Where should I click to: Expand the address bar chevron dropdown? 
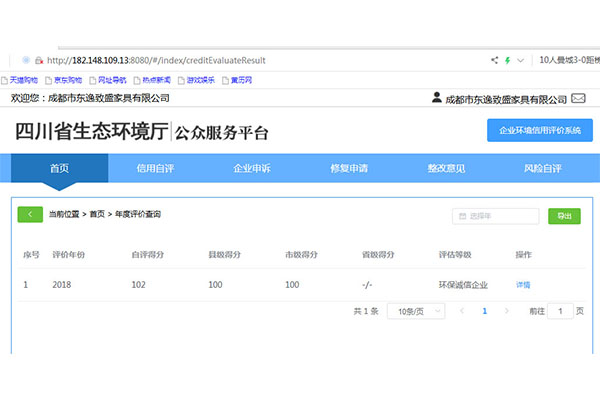pos(520,60)
